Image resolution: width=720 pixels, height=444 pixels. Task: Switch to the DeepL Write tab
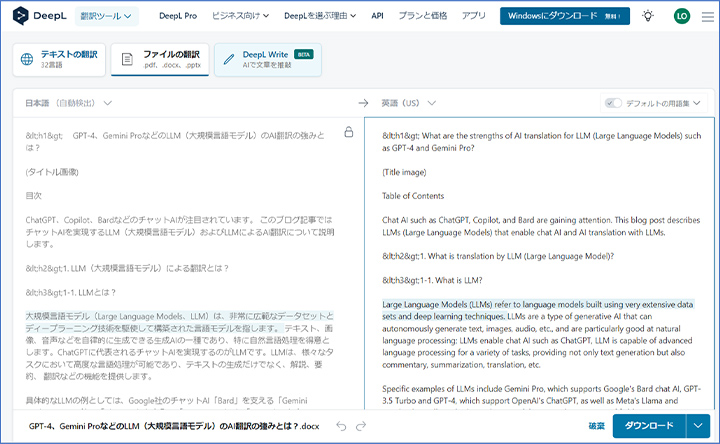268,60
